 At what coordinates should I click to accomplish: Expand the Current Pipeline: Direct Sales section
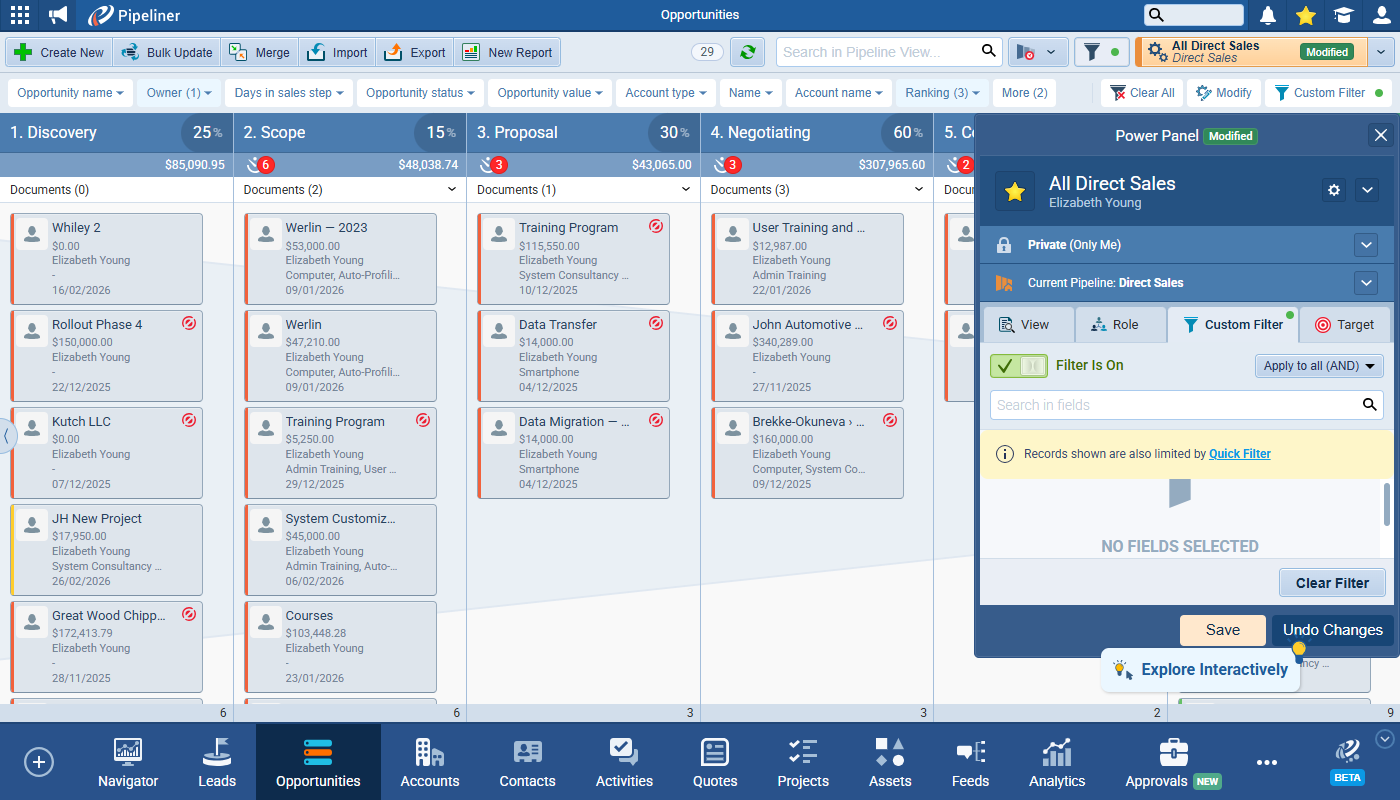(1366, 283)
